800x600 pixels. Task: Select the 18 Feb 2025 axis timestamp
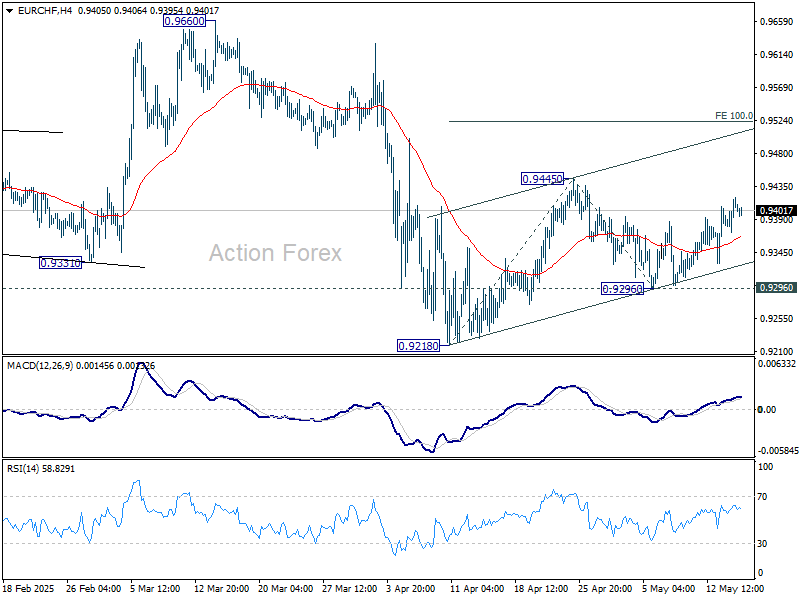pyautogui.click(x=30, y=590)
